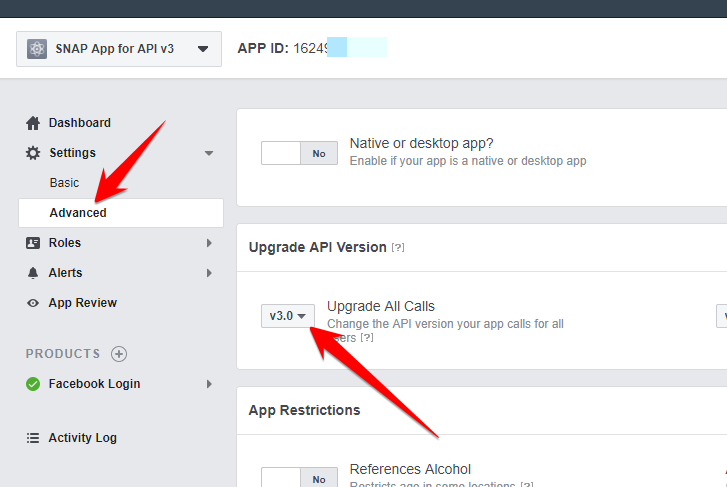The width and height of the screenshot is (727, 487).
Task: Expand the Alerts submenu arrow
Action: click(209, 273)
